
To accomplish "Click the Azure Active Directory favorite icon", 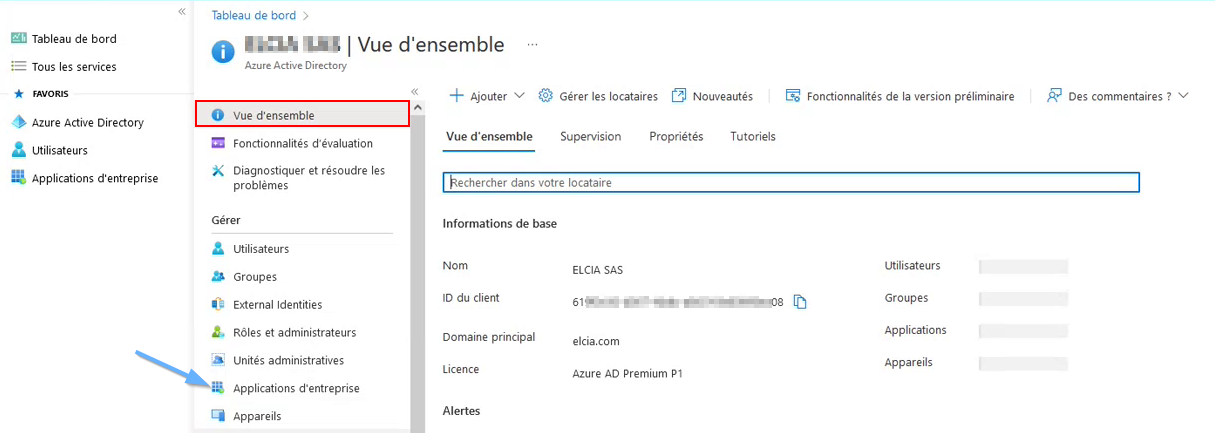I will coord(18,123).
